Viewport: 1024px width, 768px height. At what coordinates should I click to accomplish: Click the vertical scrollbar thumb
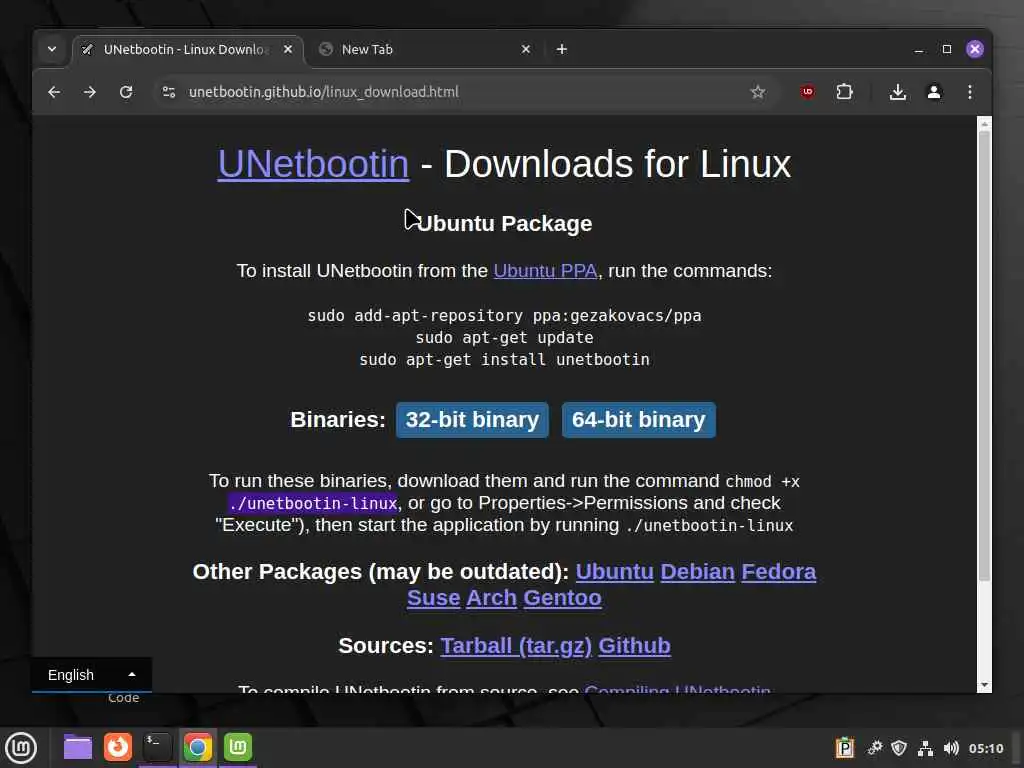tap(984, 355)
